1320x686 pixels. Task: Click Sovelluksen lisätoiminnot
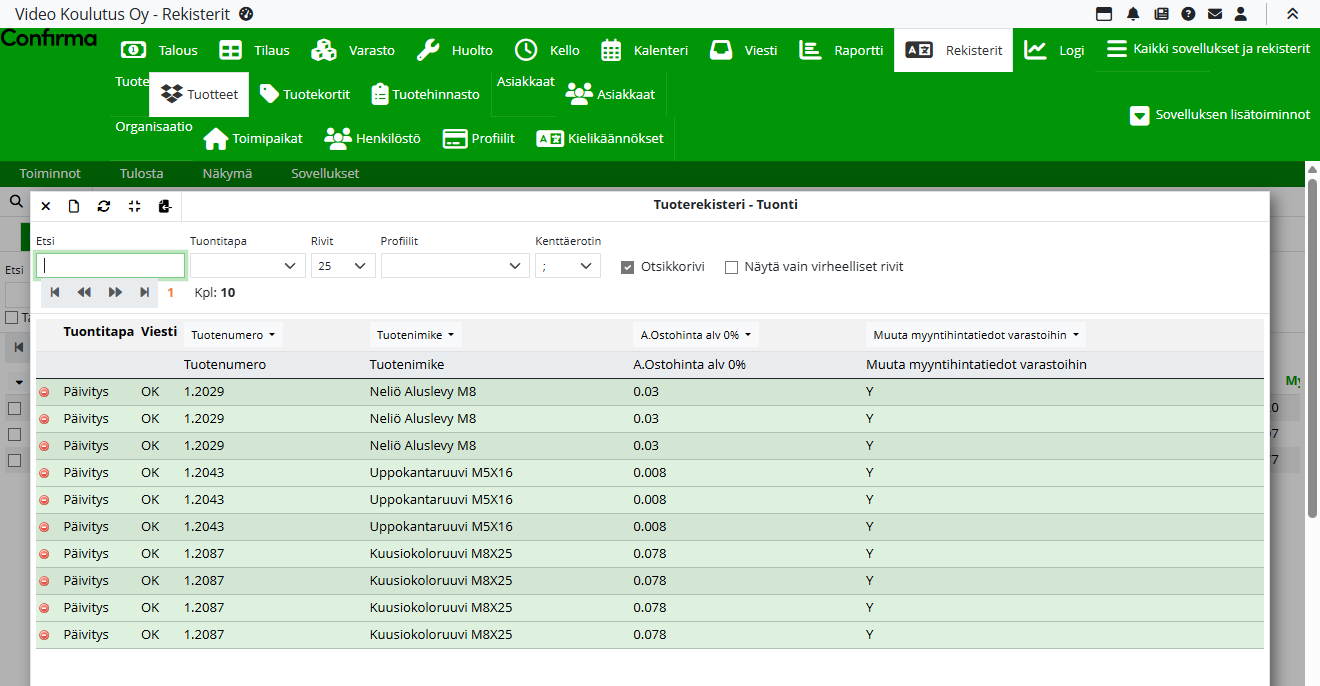1219,115
